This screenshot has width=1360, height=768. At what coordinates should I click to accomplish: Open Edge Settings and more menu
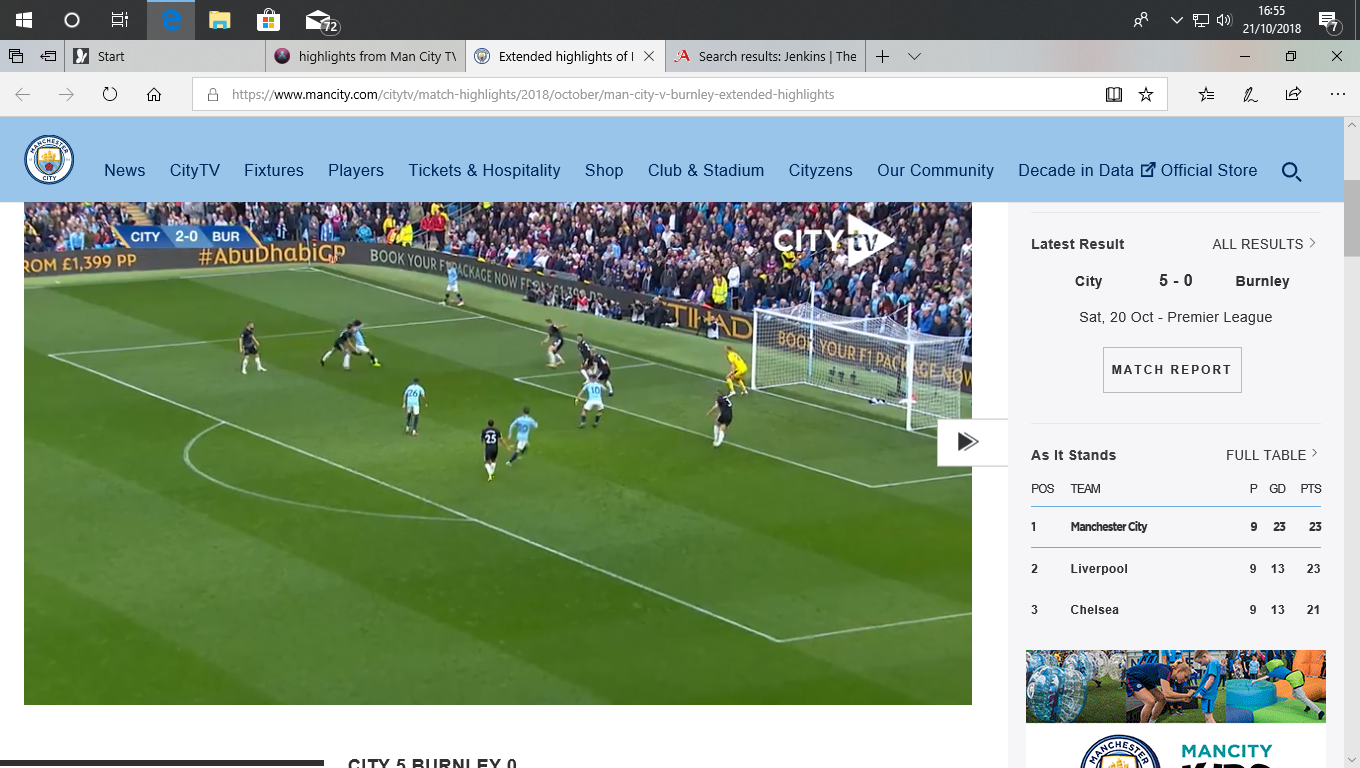point(1338,94)
